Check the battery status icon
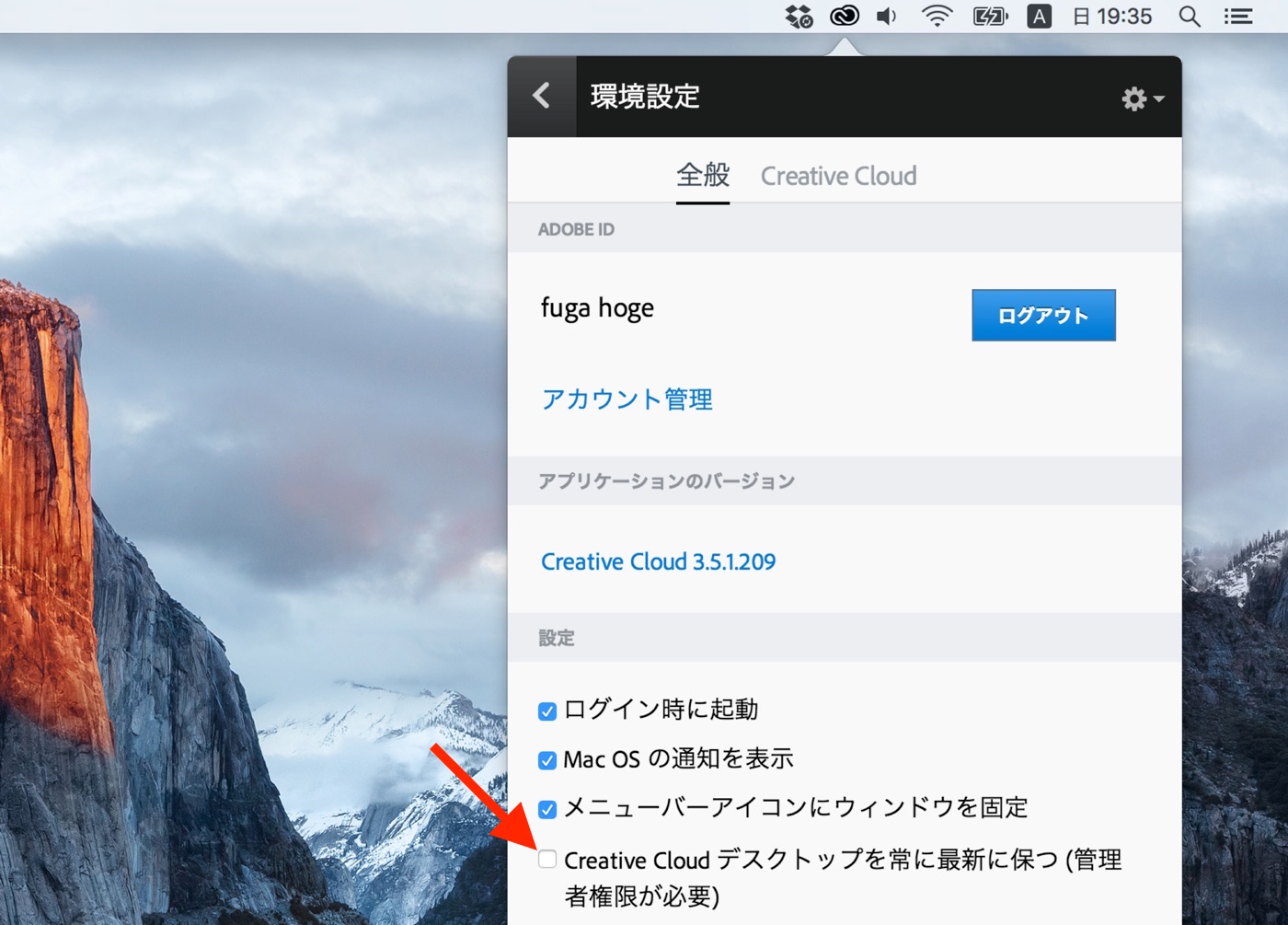The height and width of the screenshot is (925, 1288). point(991,17)
